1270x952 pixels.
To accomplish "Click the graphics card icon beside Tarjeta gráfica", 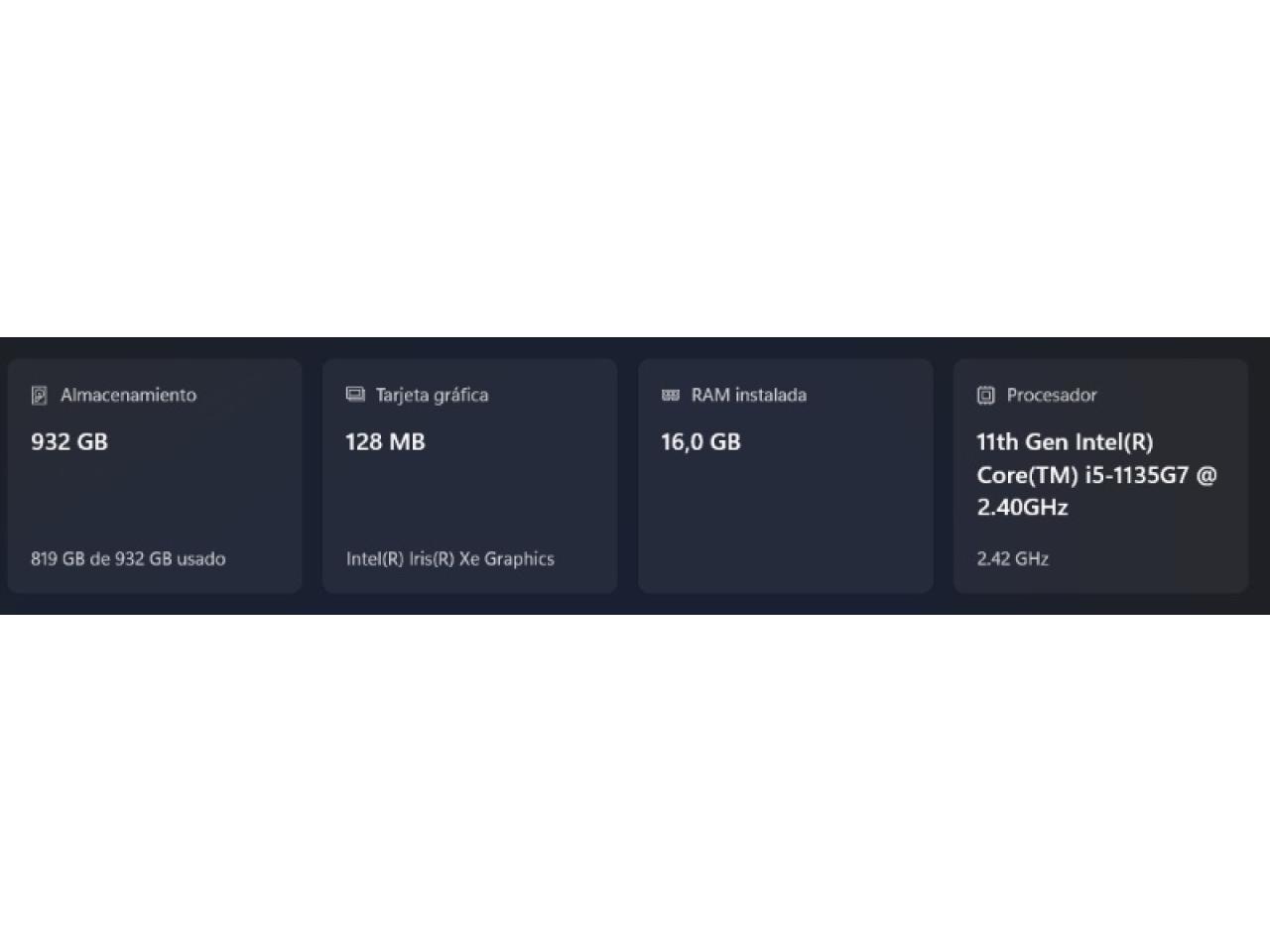I will click(x=355, y=395).
